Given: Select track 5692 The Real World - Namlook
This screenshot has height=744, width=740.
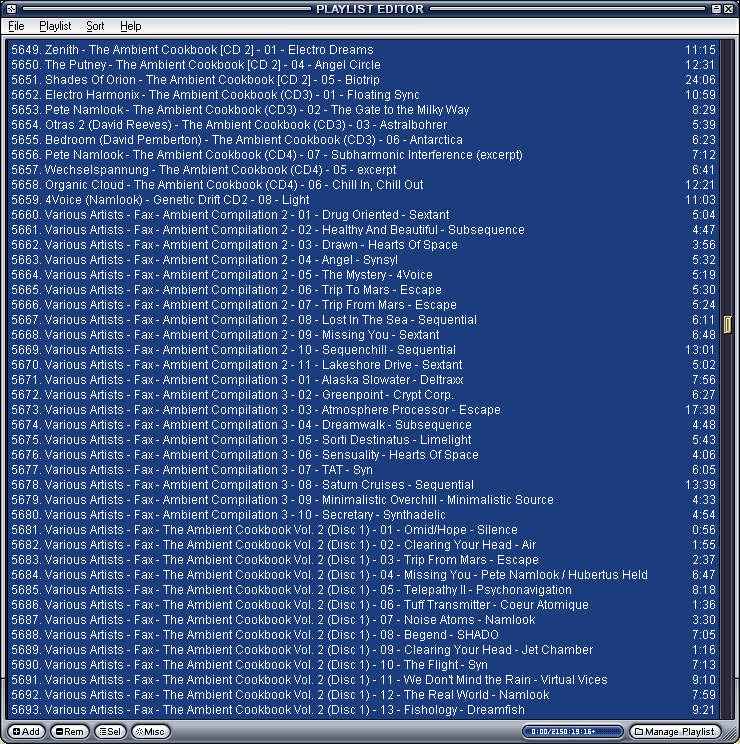Looking at the screenshot, I should 363,695.
